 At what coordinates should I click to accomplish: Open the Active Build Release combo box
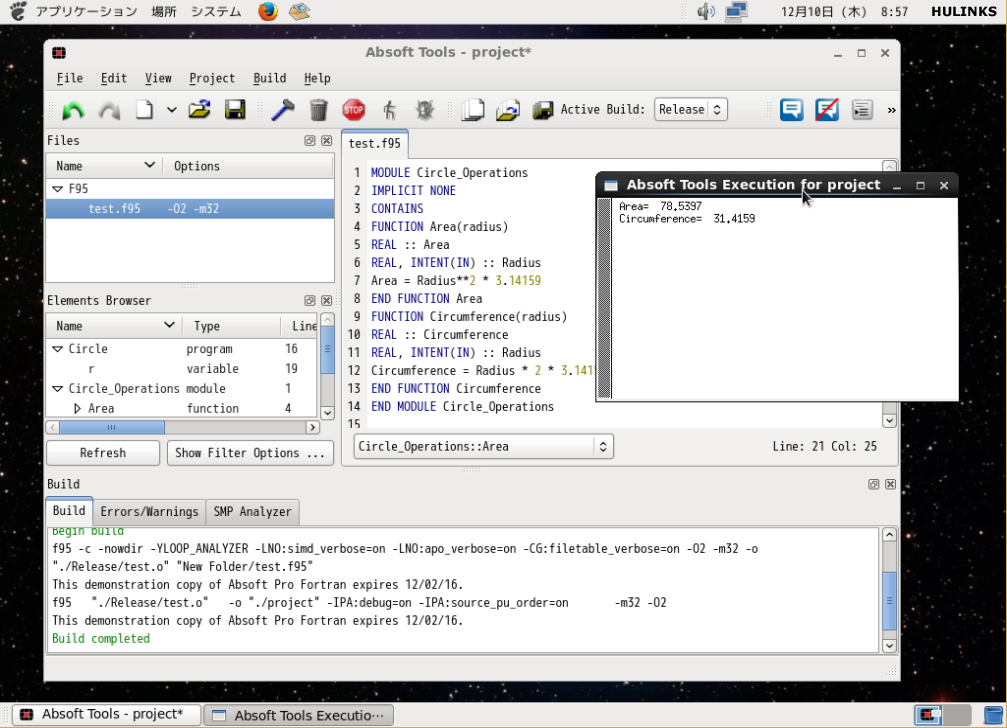[690, 109]
